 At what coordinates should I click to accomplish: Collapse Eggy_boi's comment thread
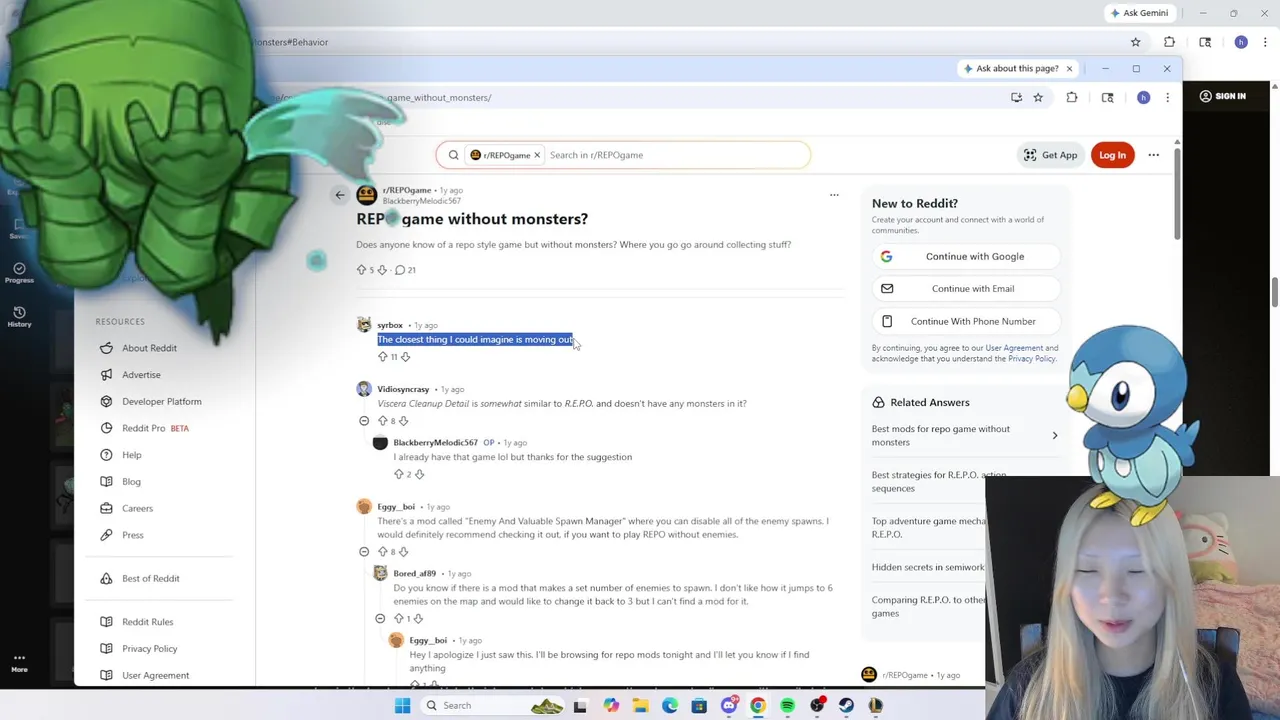(364, 552)
